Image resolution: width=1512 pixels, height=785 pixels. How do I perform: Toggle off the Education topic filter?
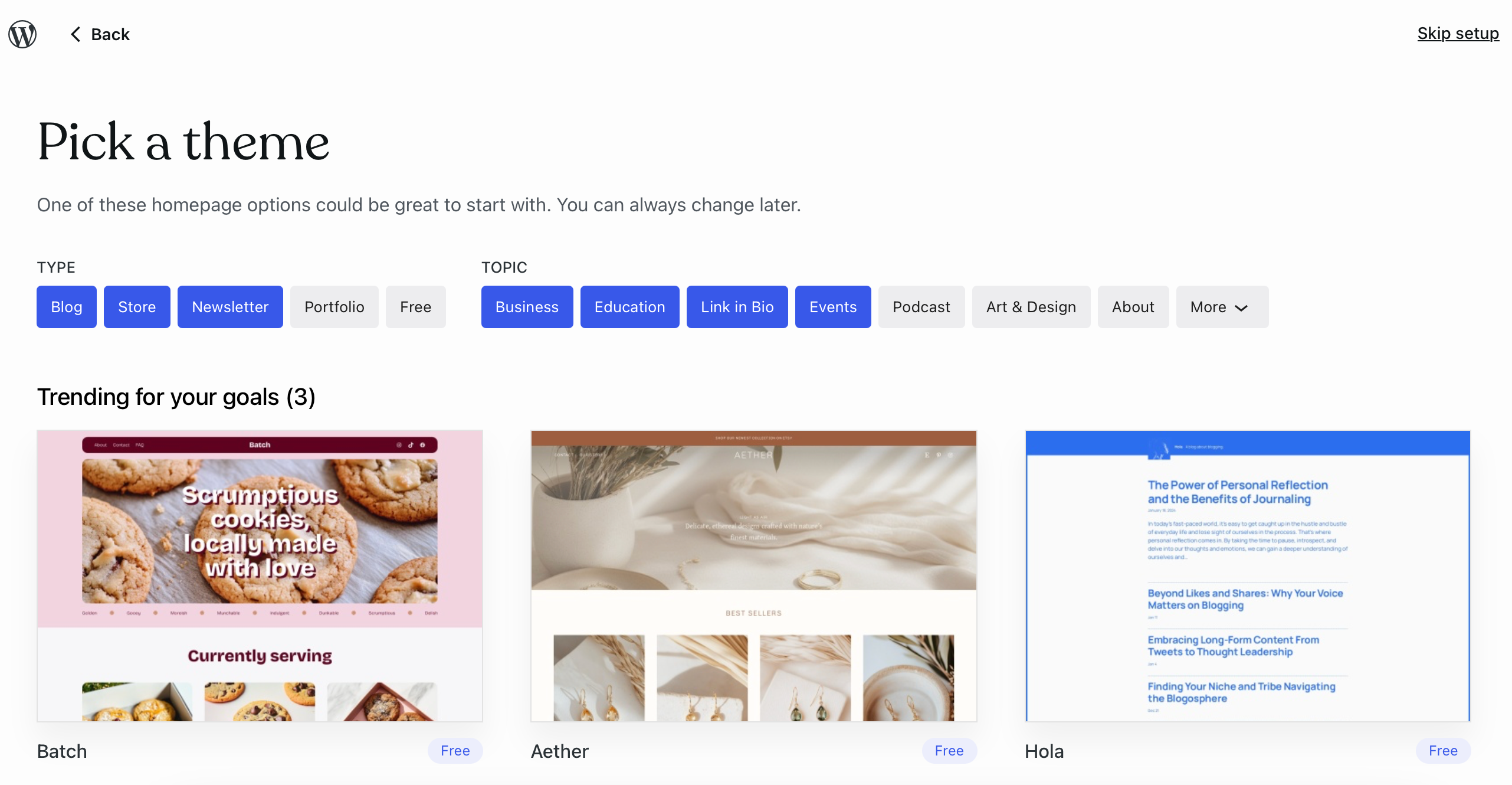coord(629,307)
